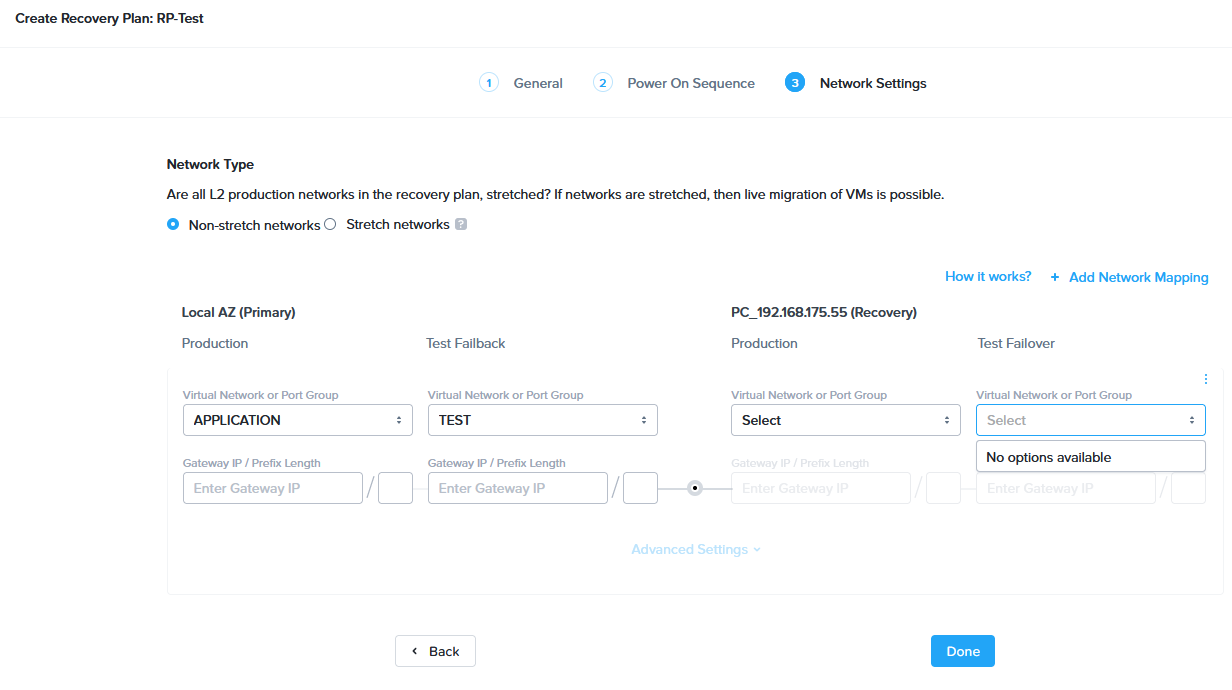Open the Test Failover network Select dropdown

[x=1091, y=420]
